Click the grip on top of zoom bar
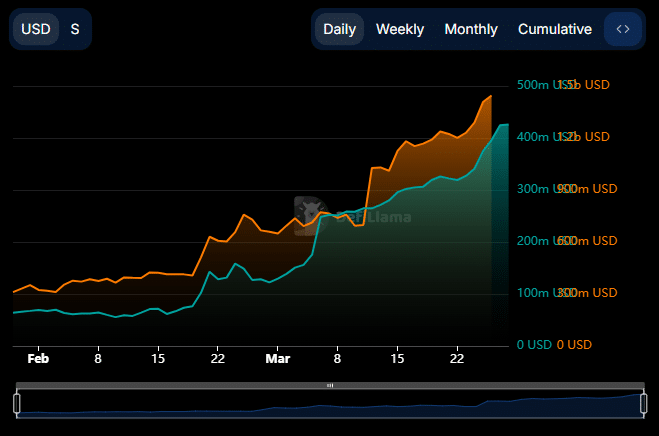Image resolution: width=659 pixels, height=436 pixels. (x=330, y=385)
